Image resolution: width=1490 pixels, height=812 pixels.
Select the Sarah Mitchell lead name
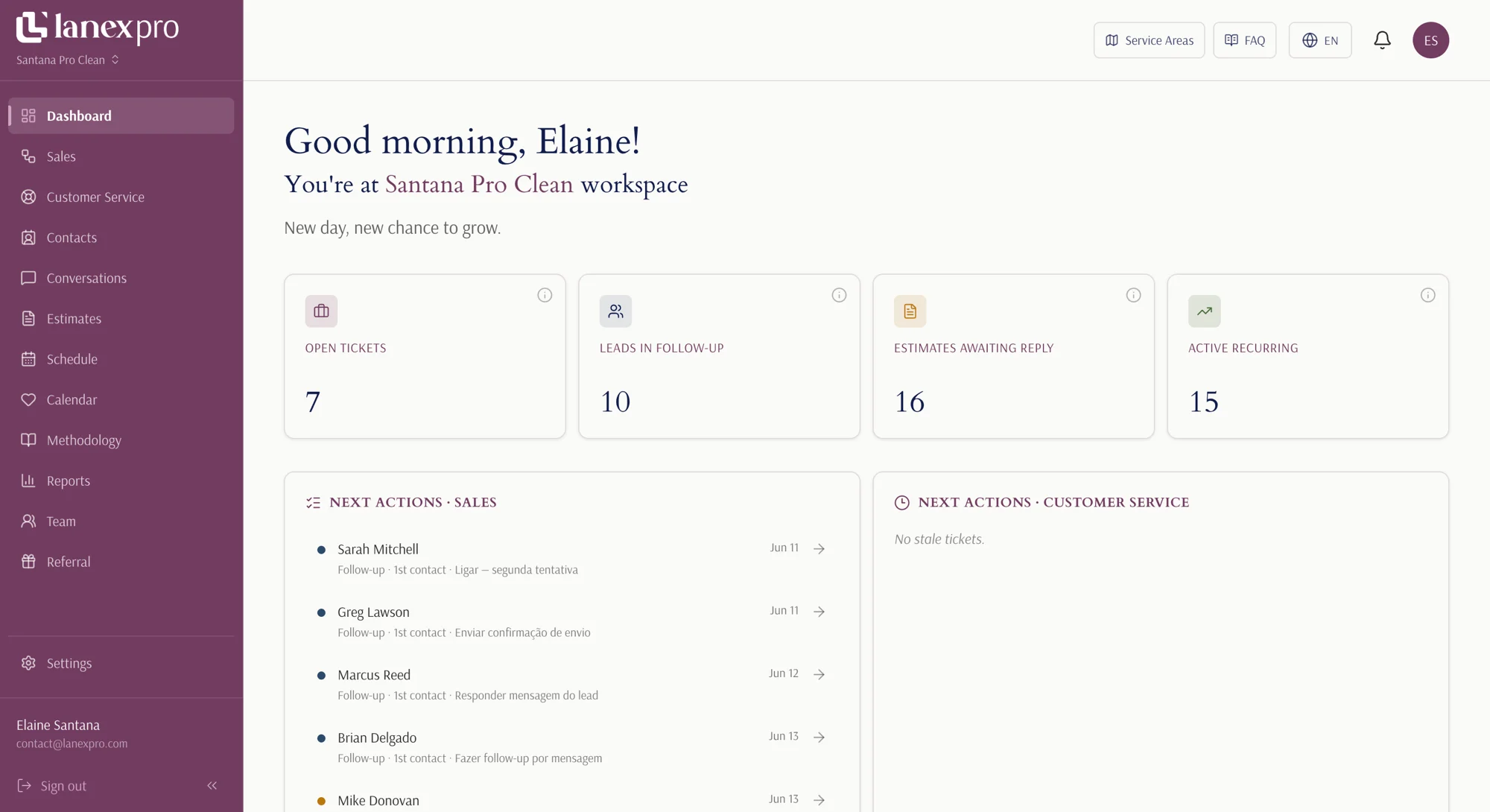point(378,549)
